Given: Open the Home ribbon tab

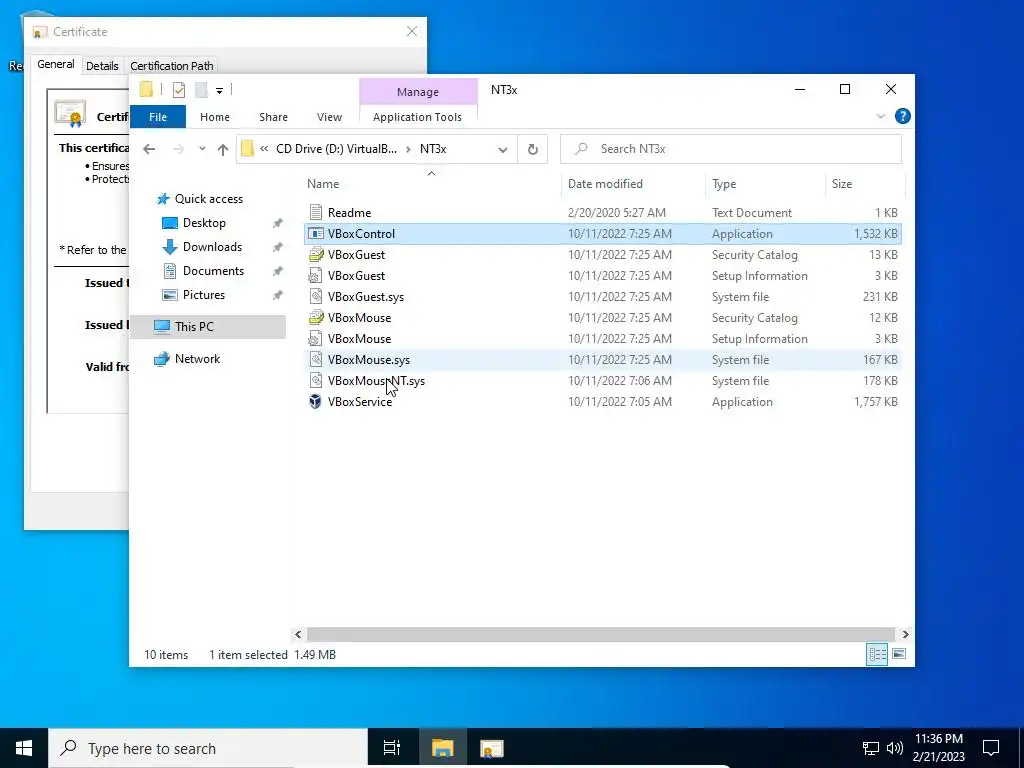Looking at the screenshot, I should 215,117.
